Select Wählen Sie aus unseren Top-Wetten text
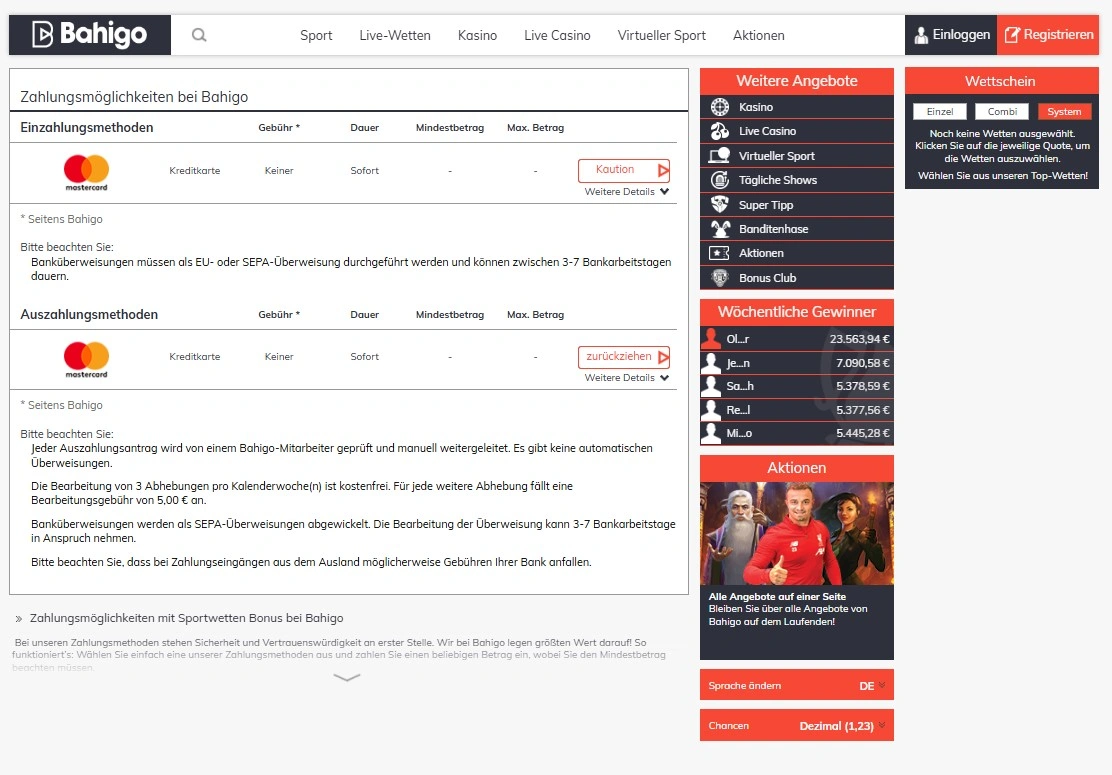The height and width of the screenshot is (775, 1112). [1002, 176]
